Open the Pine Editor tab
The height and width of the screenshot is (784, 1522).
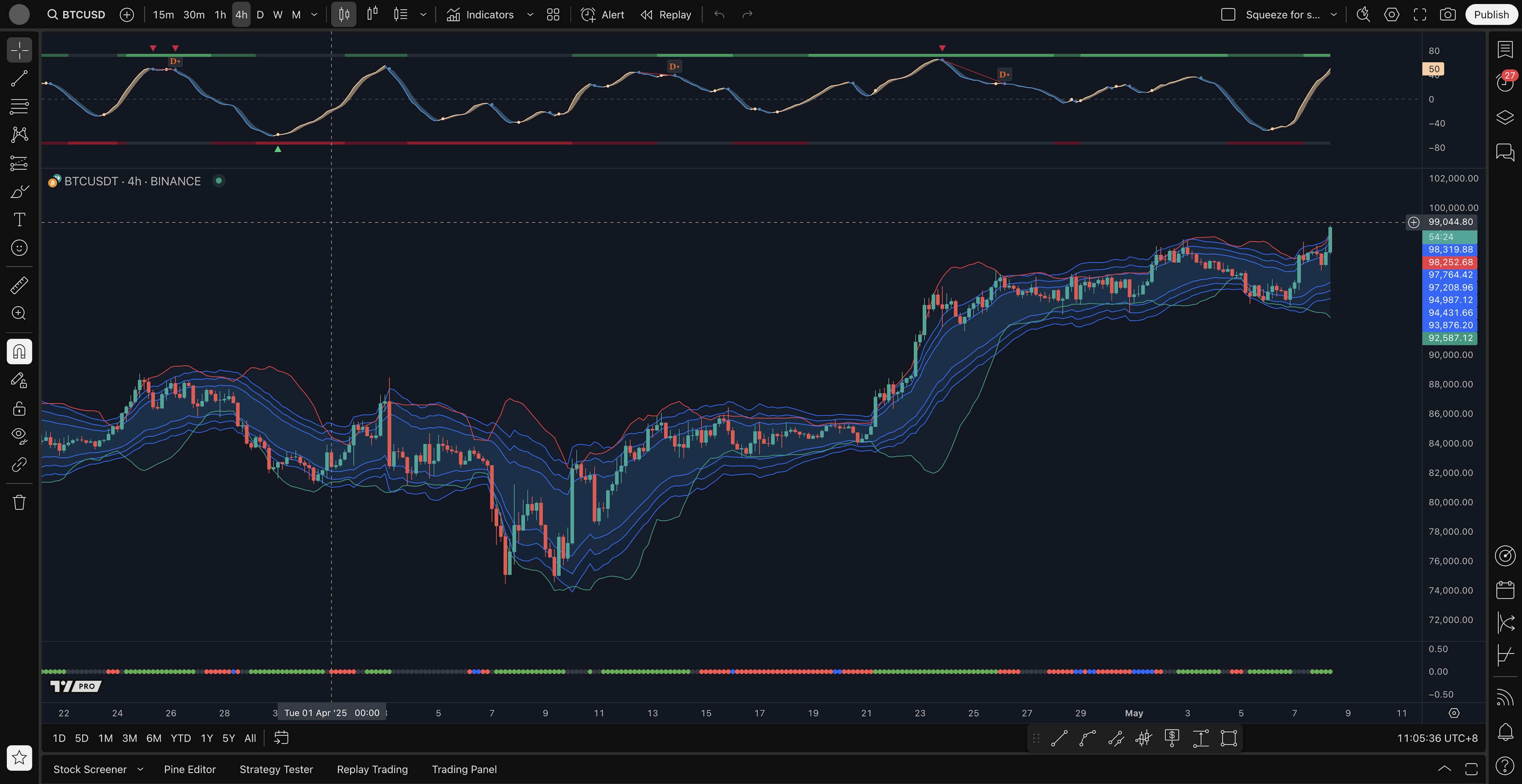(x=190, y=769)
